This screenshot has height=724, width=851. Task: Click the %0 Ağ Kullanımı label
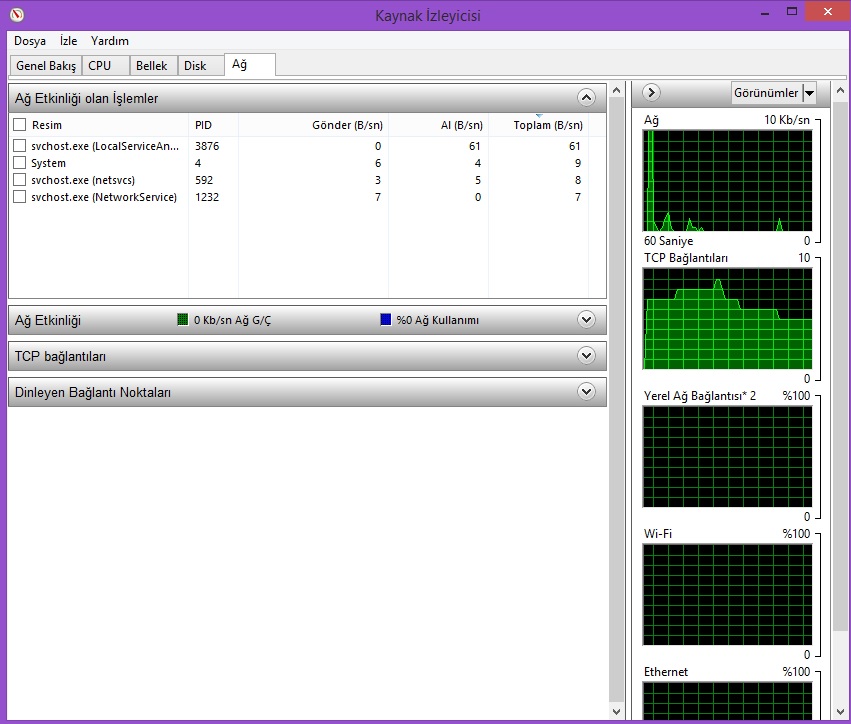[x=437, y=320]
